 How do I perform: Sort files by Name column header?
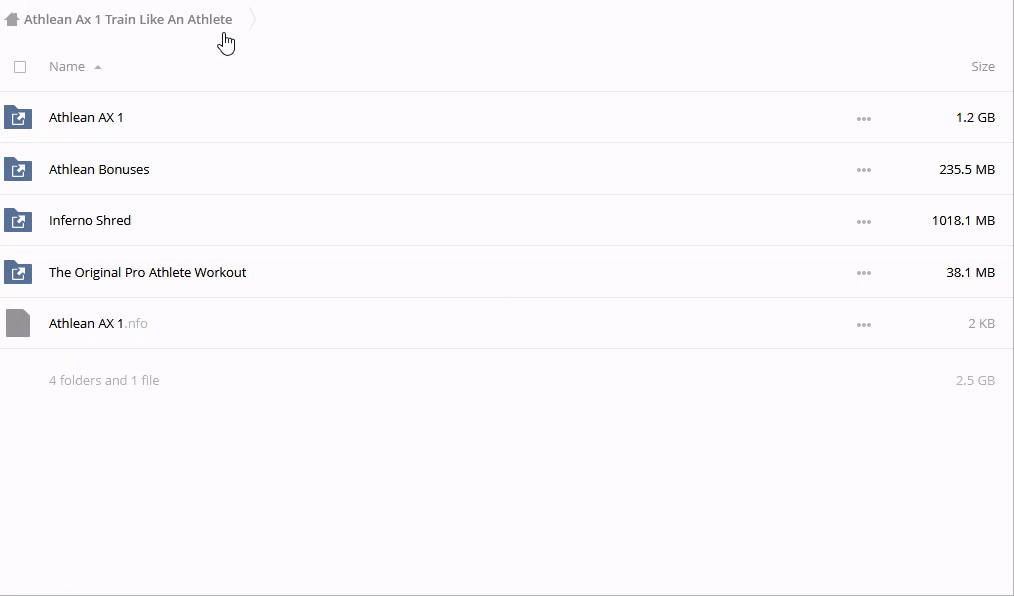(x=67, y=67)
